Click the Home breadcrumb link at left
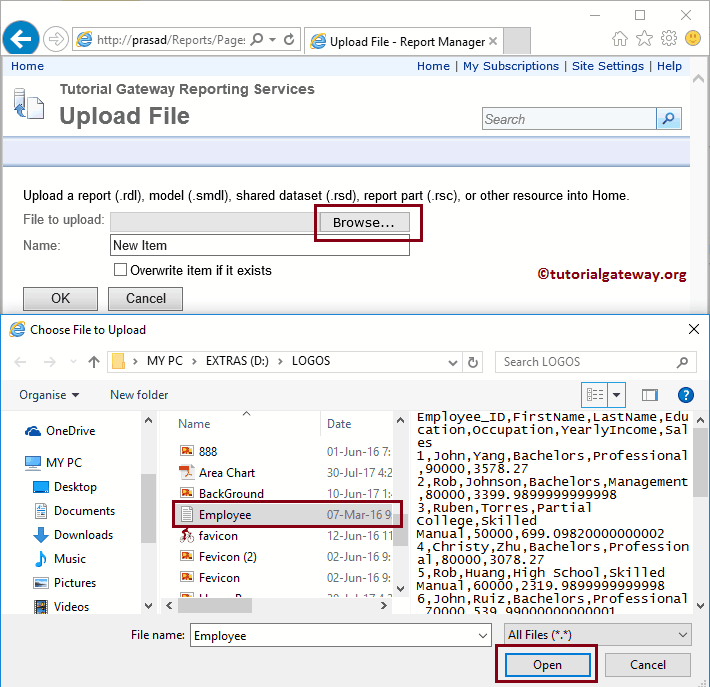Image resolution: width=710 pixels, height=687 pixels. click(27, 66)
